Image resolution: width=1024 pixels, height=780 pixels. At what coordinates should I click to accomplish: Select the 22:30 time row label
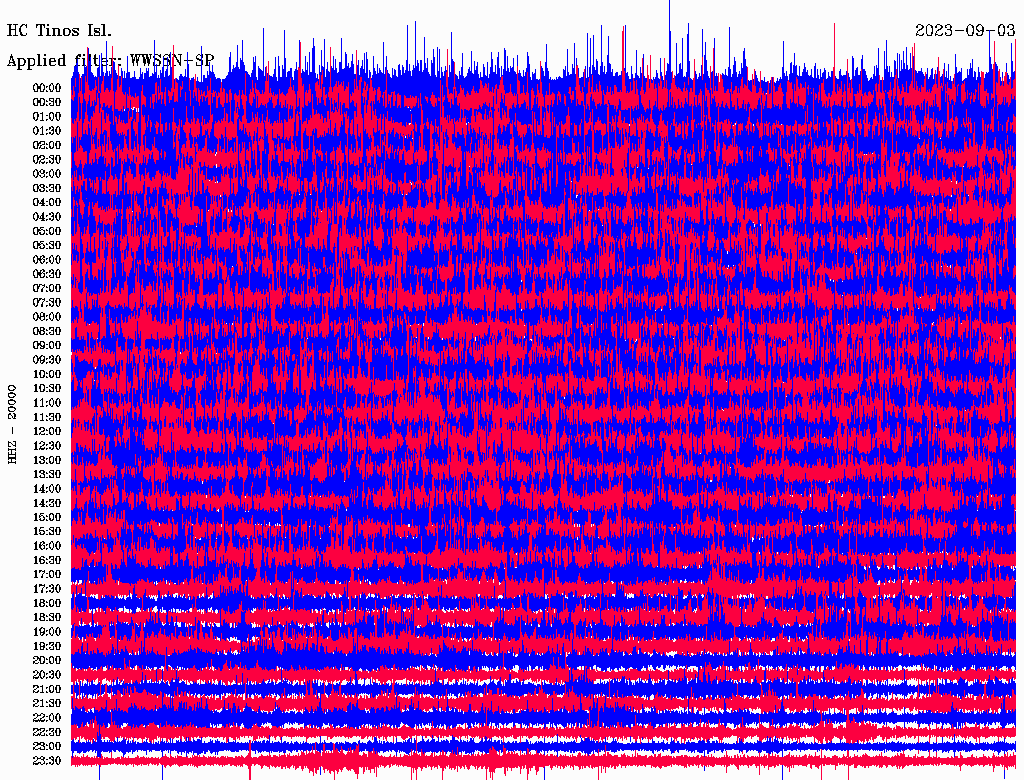point(47,732)
